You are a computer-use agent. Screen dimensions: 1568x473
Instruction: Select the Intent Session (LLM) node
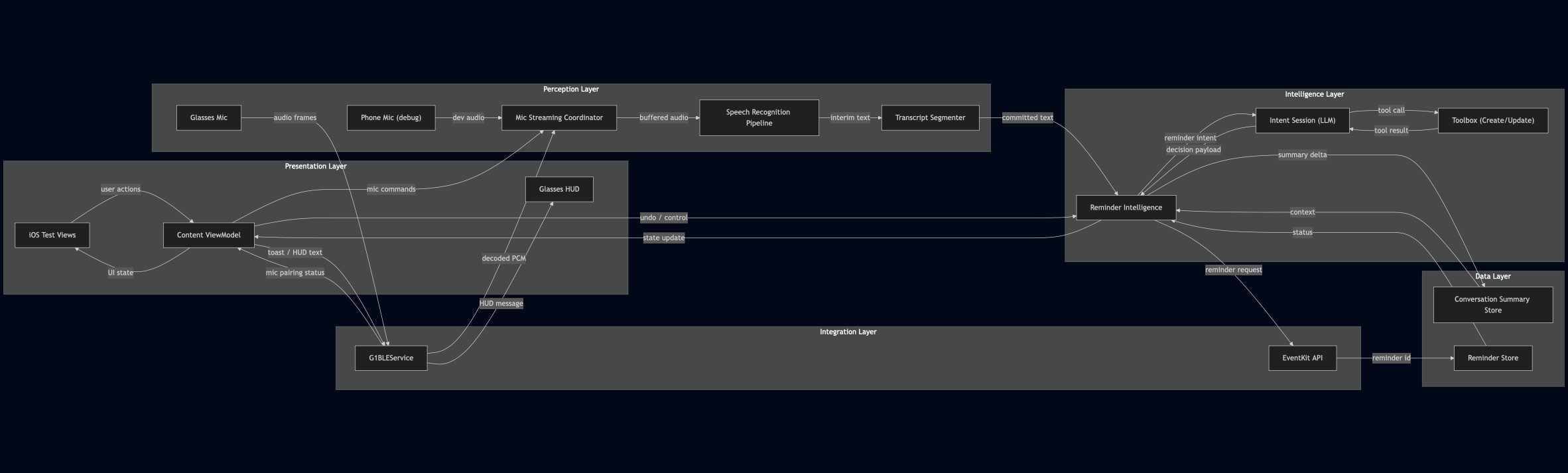coord(1301,120)
